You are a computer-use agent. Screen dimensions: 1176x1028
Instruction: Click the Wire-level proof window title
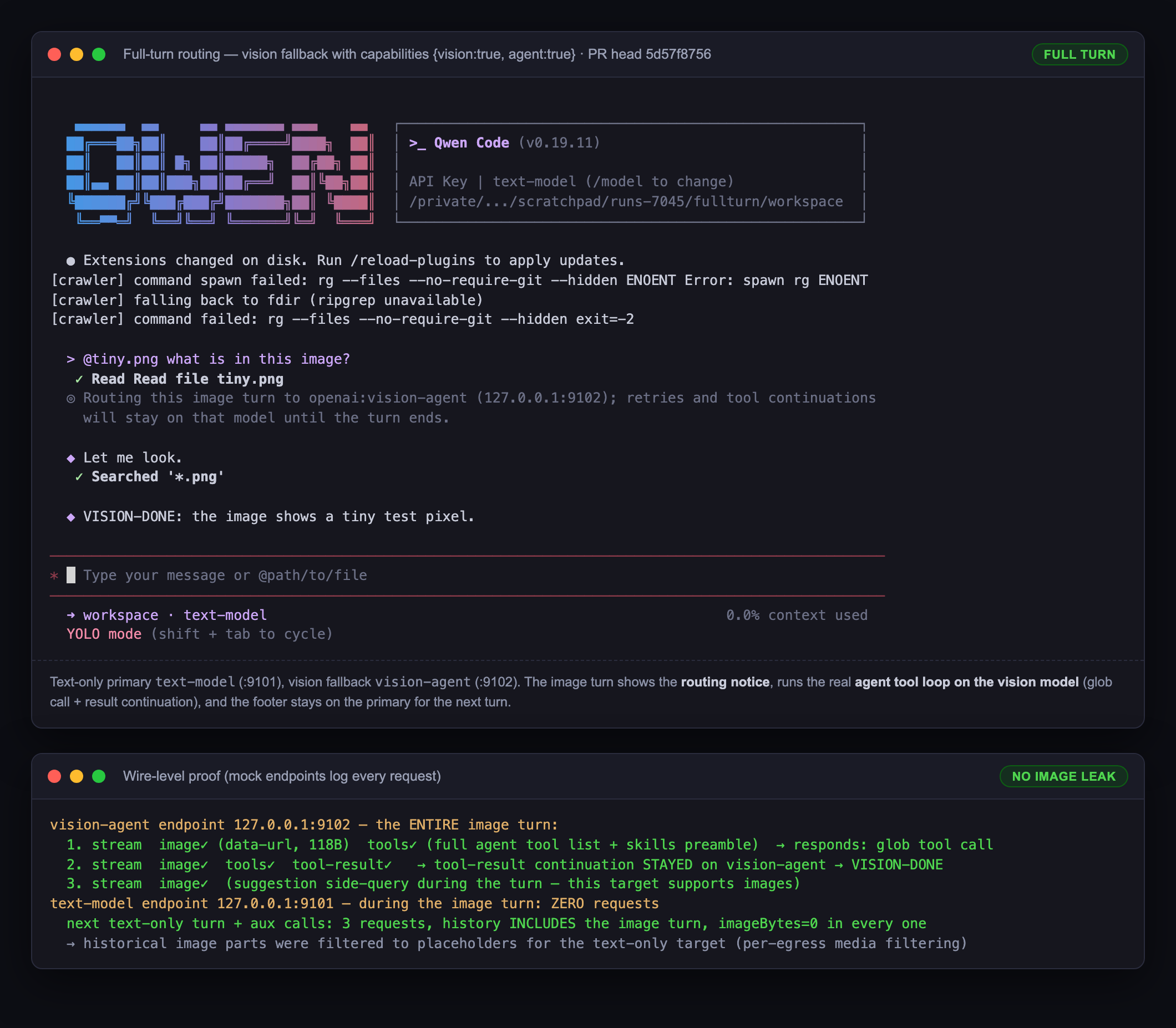click(282, 776)
